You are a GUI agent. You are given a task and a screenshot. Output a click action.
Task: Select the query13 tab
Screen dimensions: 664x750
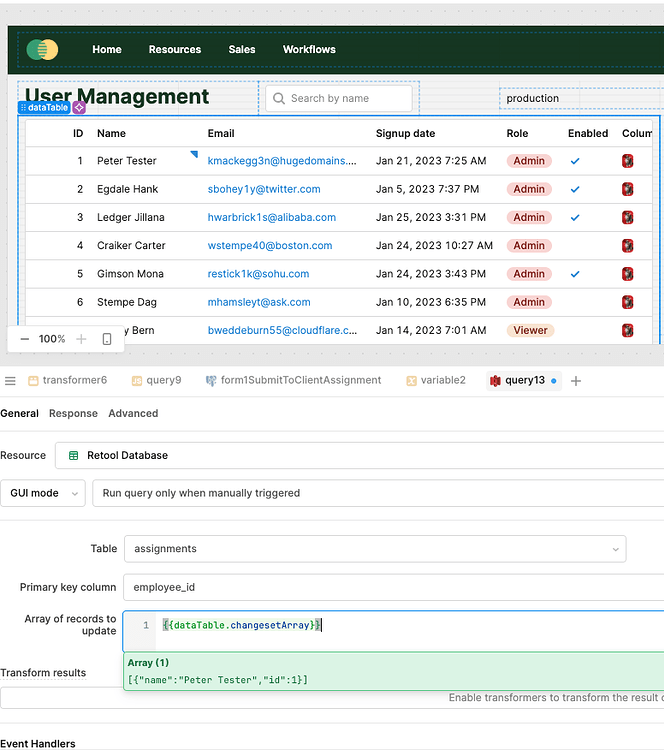(x=523, y=380)
